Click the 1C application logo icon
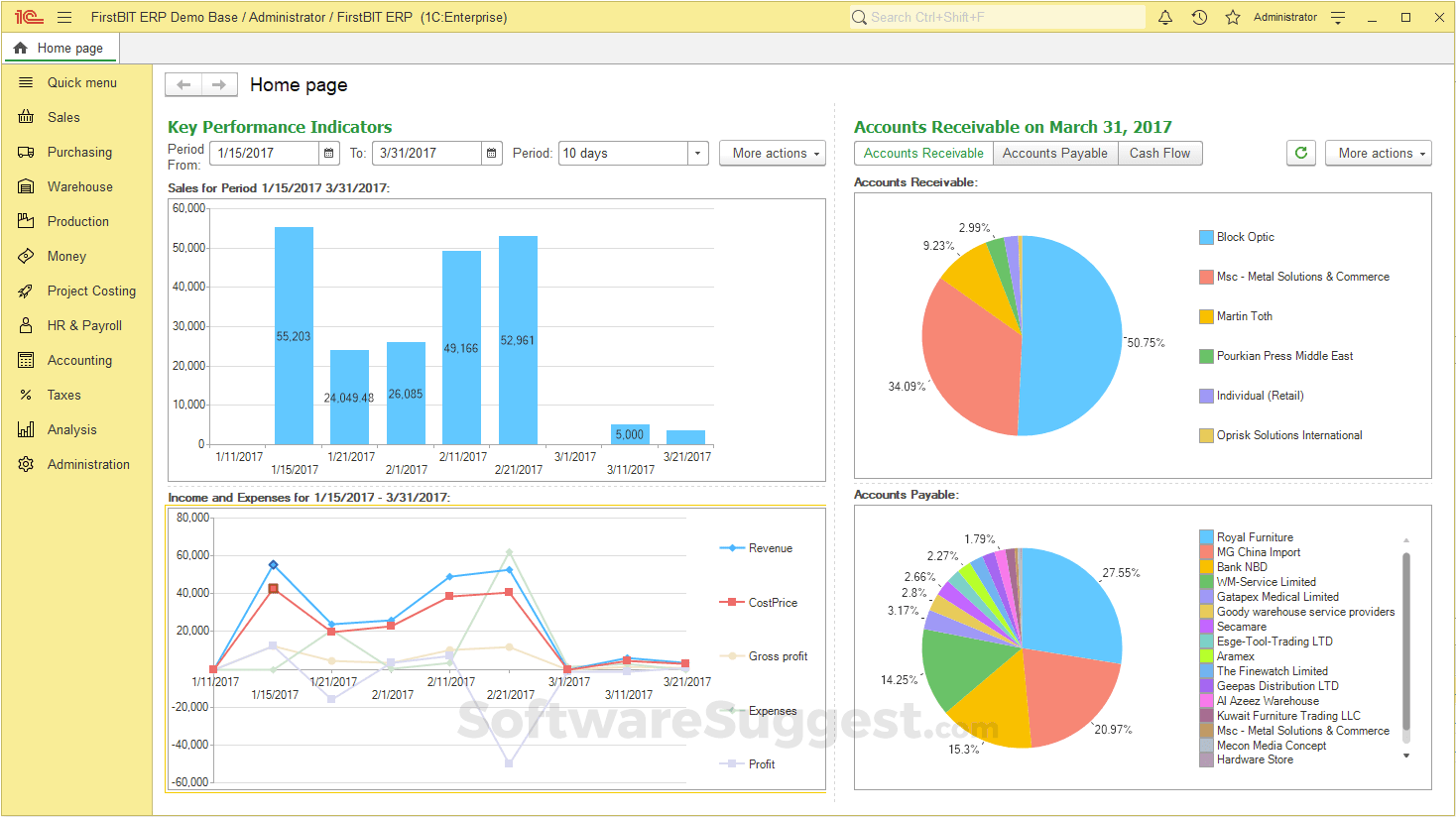 [29, 17]
